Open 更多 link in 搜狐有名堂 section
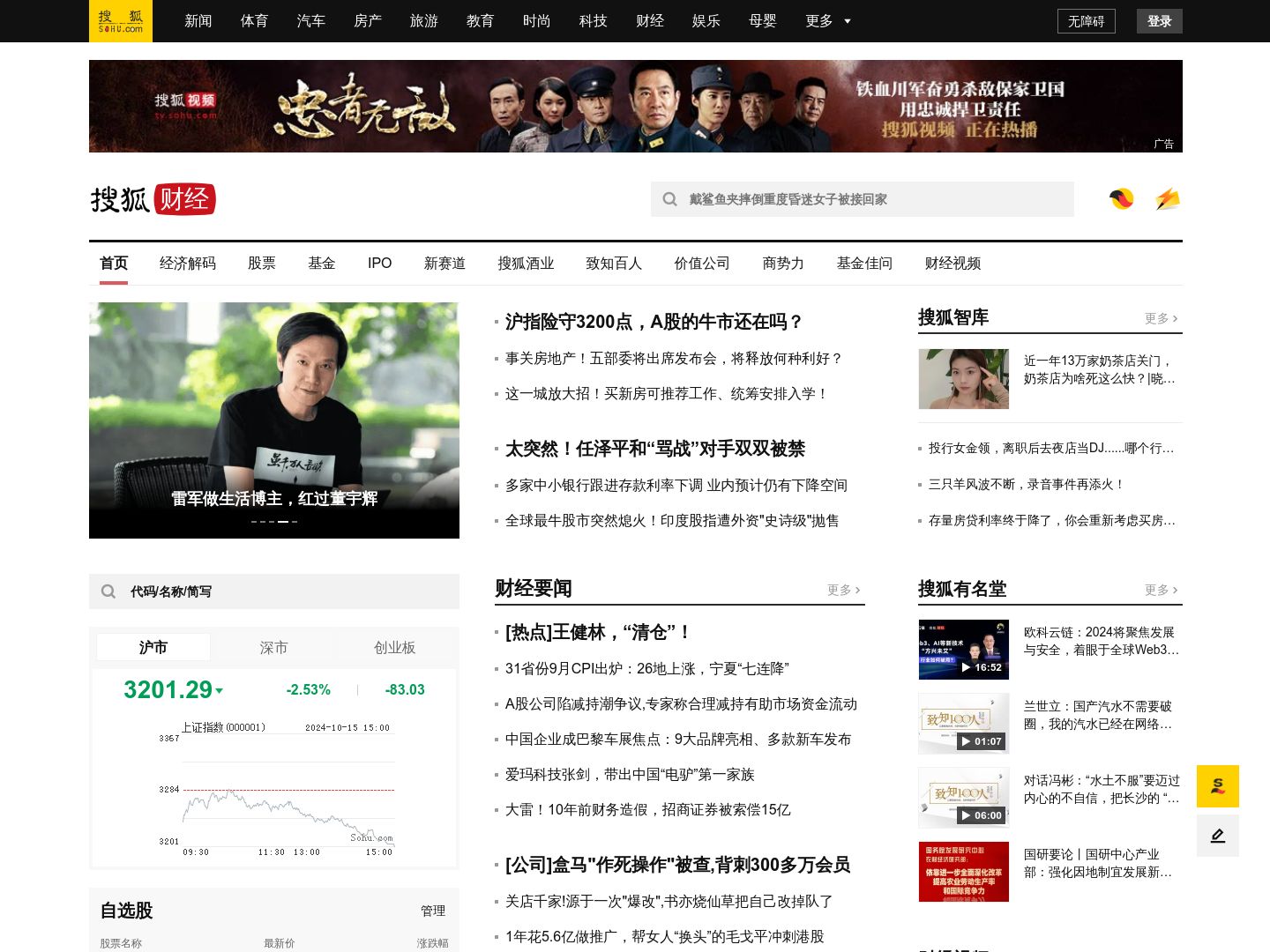 pyautogui.click(x=1161, y=590)
